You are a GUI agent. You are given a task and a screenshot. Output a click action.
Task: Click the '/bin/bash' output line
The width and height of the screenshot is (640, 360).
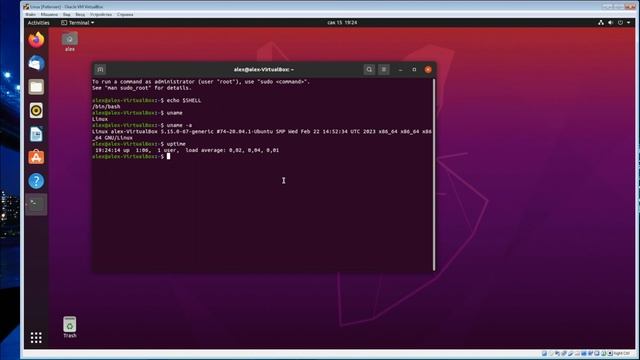106,107
